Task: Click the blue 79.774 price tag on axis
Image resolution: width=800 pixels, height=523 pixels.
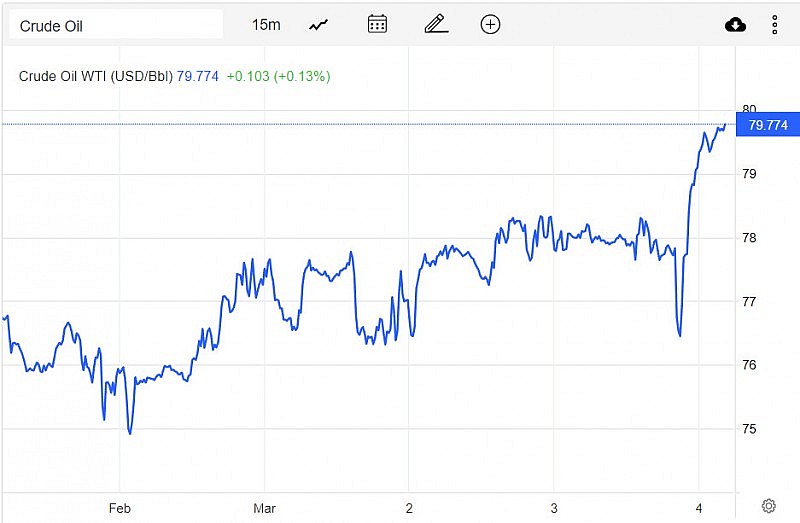Action: pyautogui.click(x=767, y=125)
